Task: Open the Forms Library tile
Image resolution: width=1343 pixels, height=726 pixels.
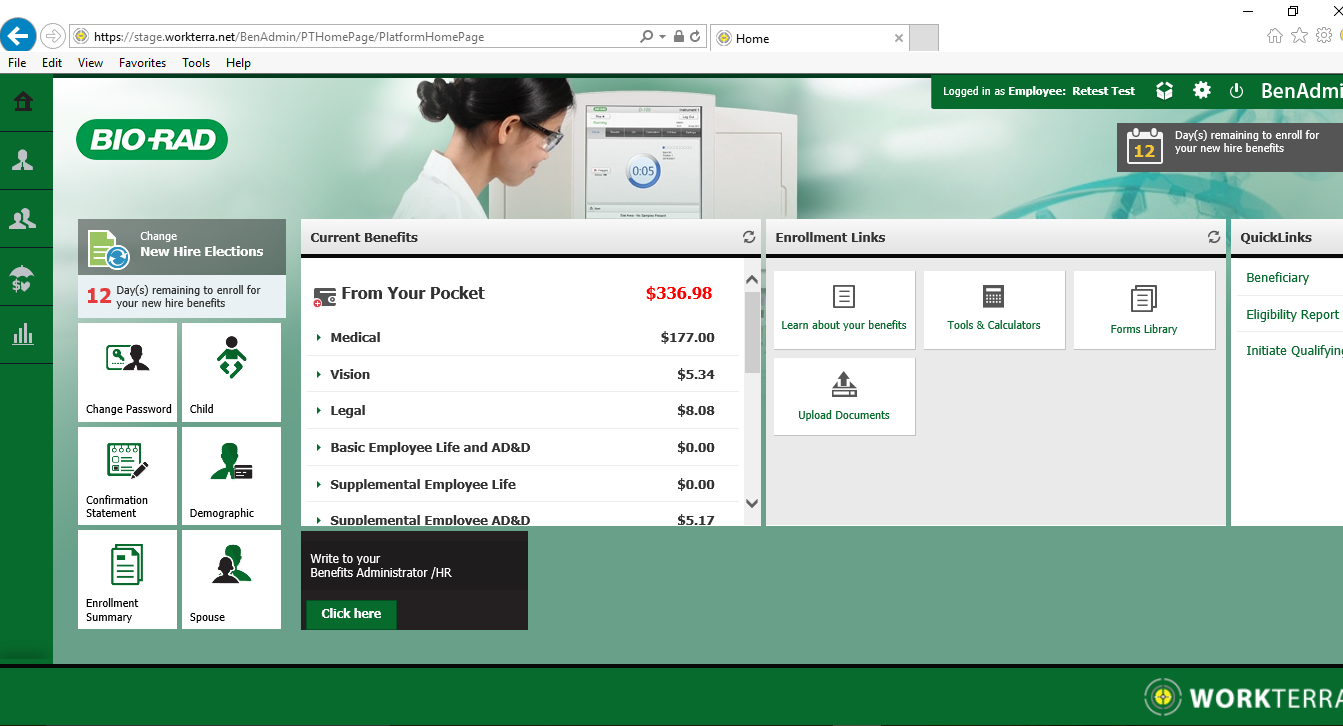Action: click(1144, 310)
